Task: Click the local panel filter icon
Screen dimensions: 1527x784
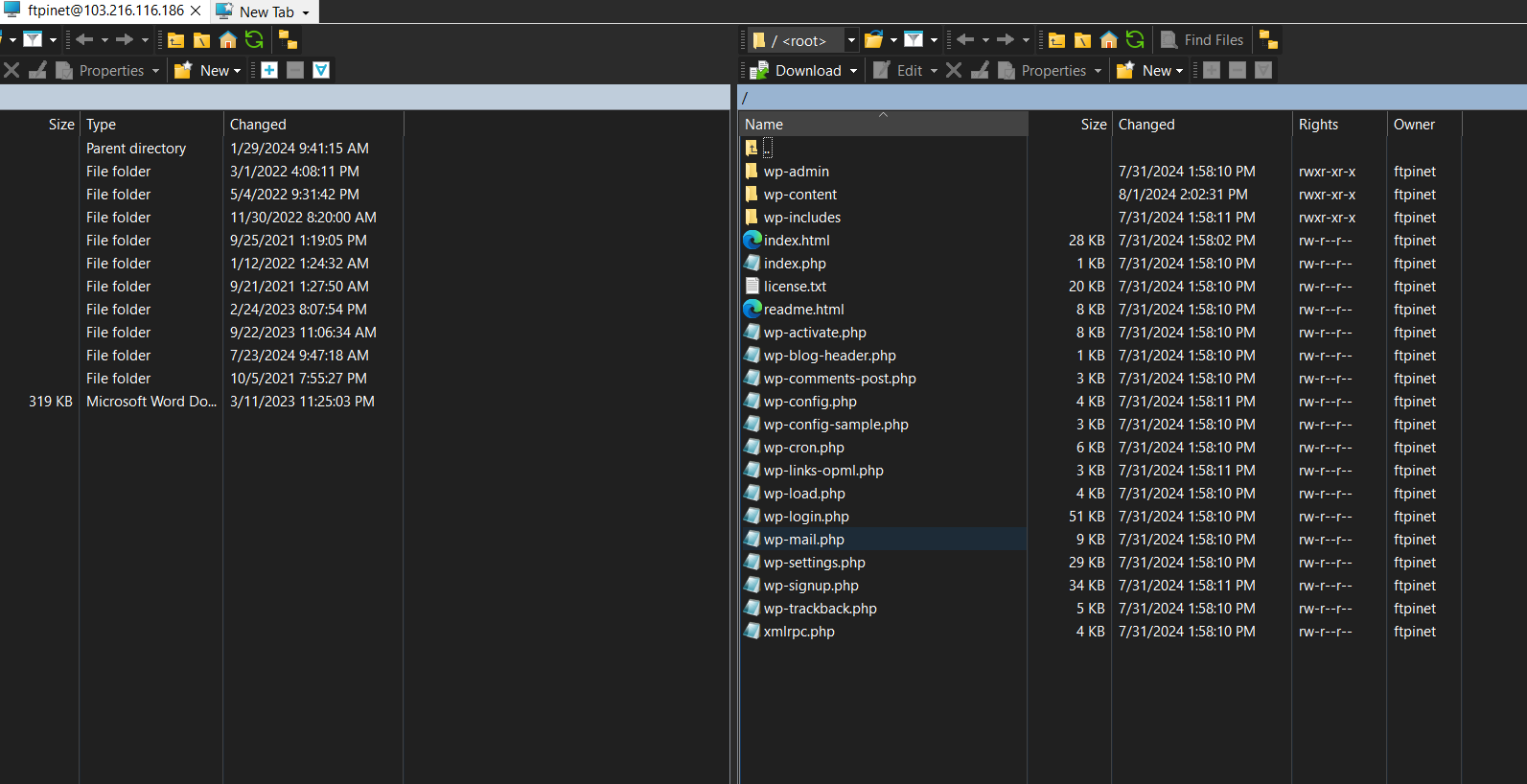Action: [33, 40]
